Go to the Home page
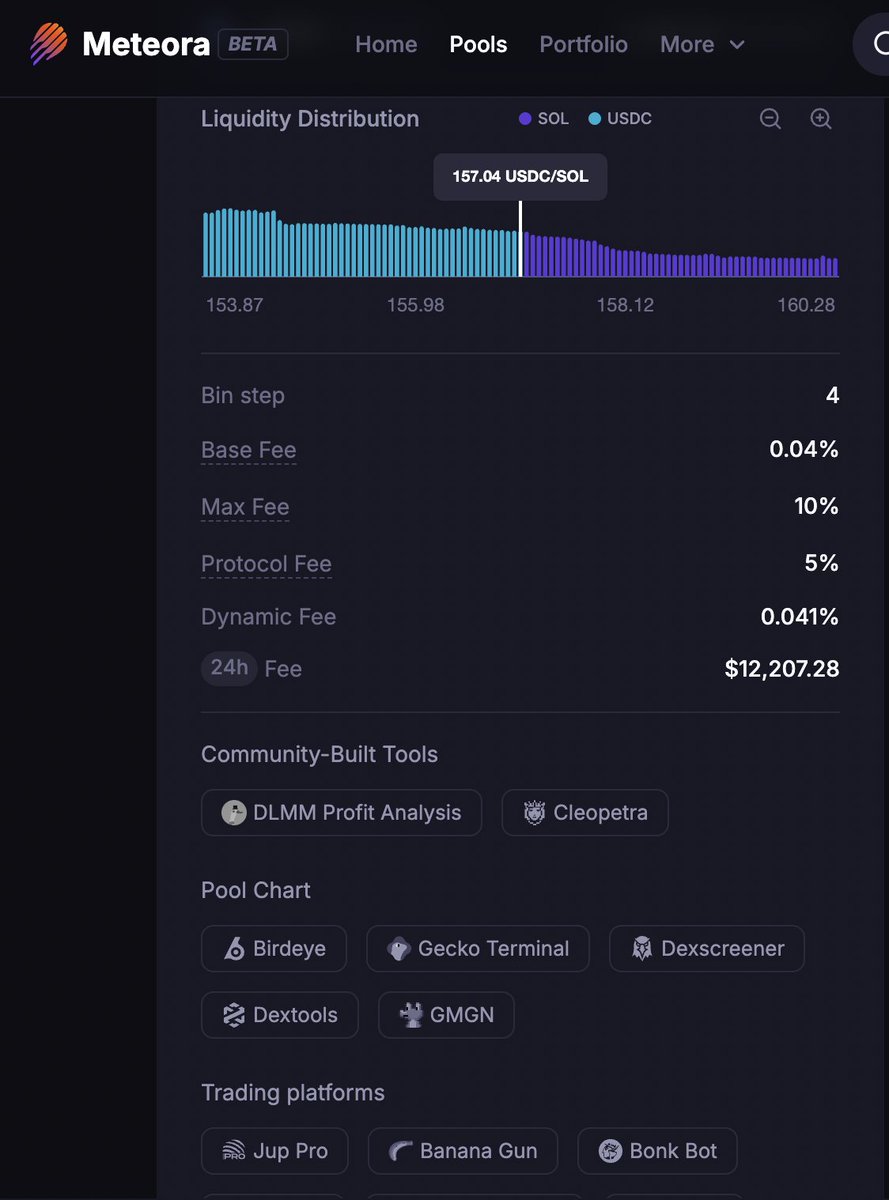The height and width of the screenshot is (1200, 889). 386,44
